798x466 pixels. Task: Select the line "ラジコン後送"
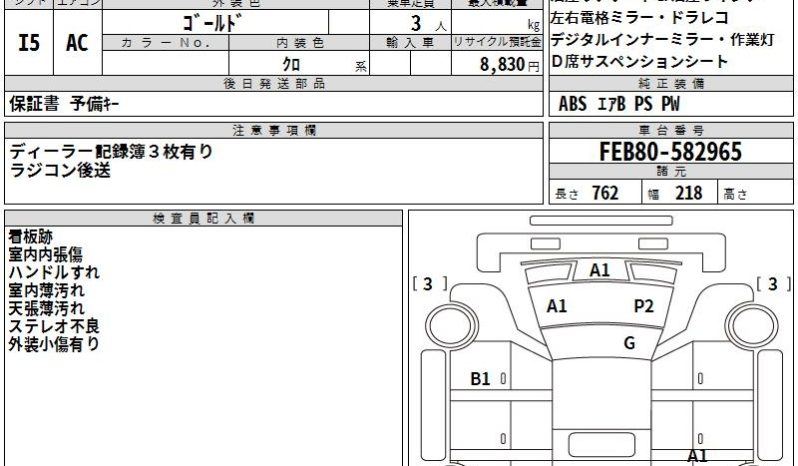(60, 170)
